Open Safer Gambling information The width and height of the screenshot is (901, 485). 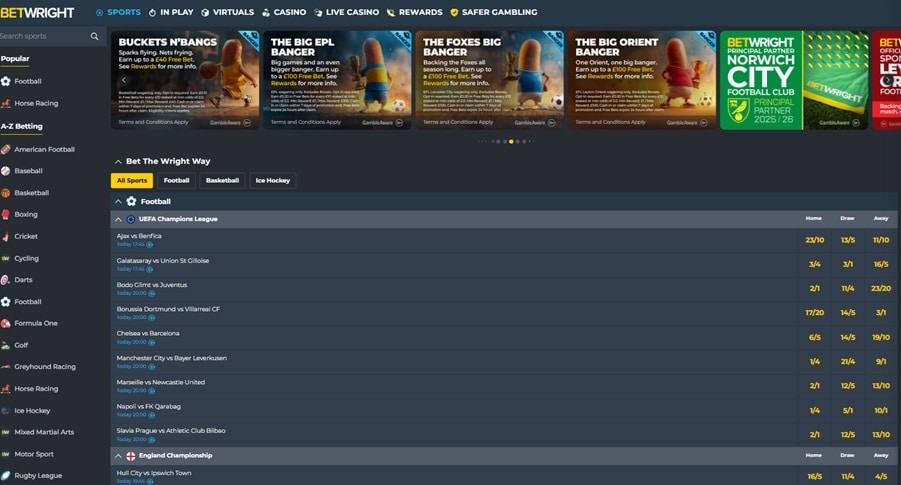[x=494, y=12]
